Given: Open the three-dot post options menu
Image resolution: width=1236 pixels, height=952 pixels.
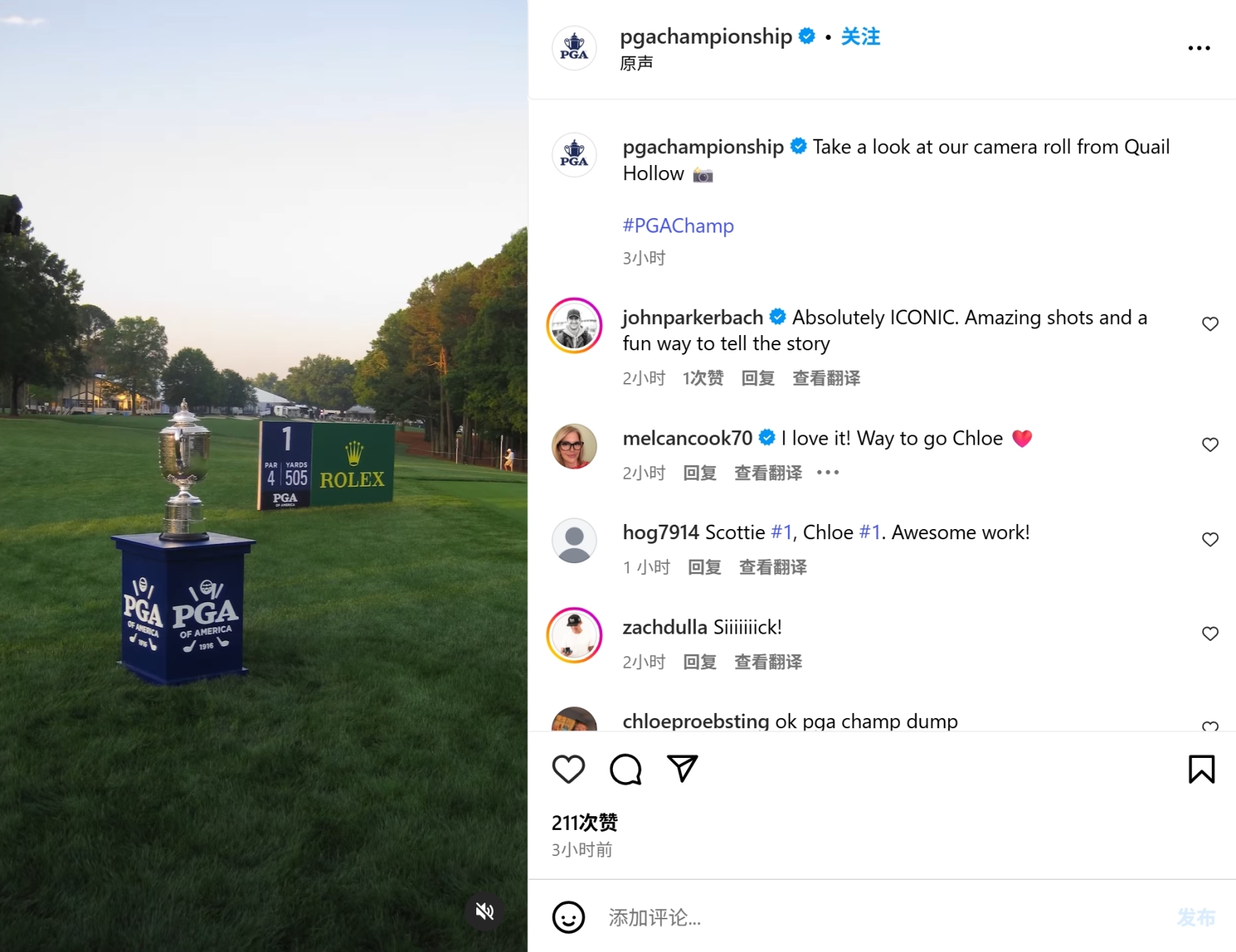Looking at the screenshot, I should pos(1199,48).
